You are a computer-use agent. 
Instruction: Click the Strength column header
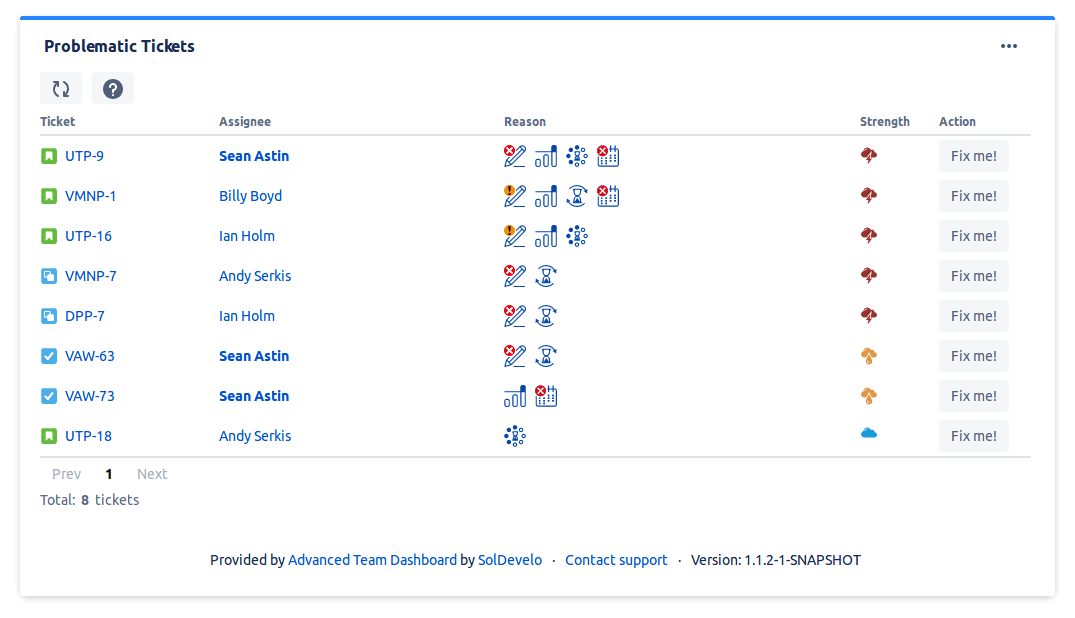click(884, 121)
